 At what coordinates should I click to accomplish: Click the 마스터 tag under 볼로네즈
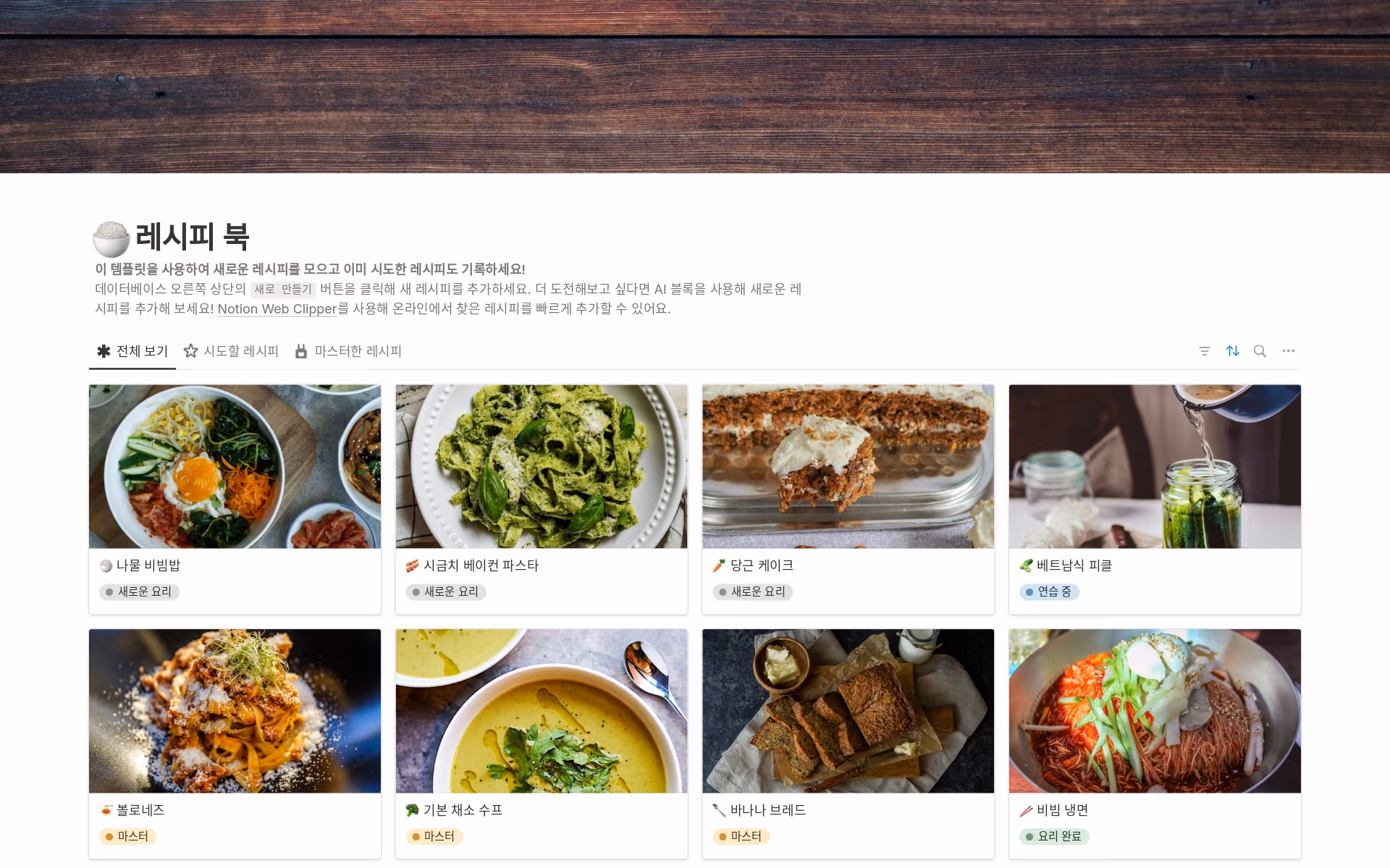tap(127, 836)
